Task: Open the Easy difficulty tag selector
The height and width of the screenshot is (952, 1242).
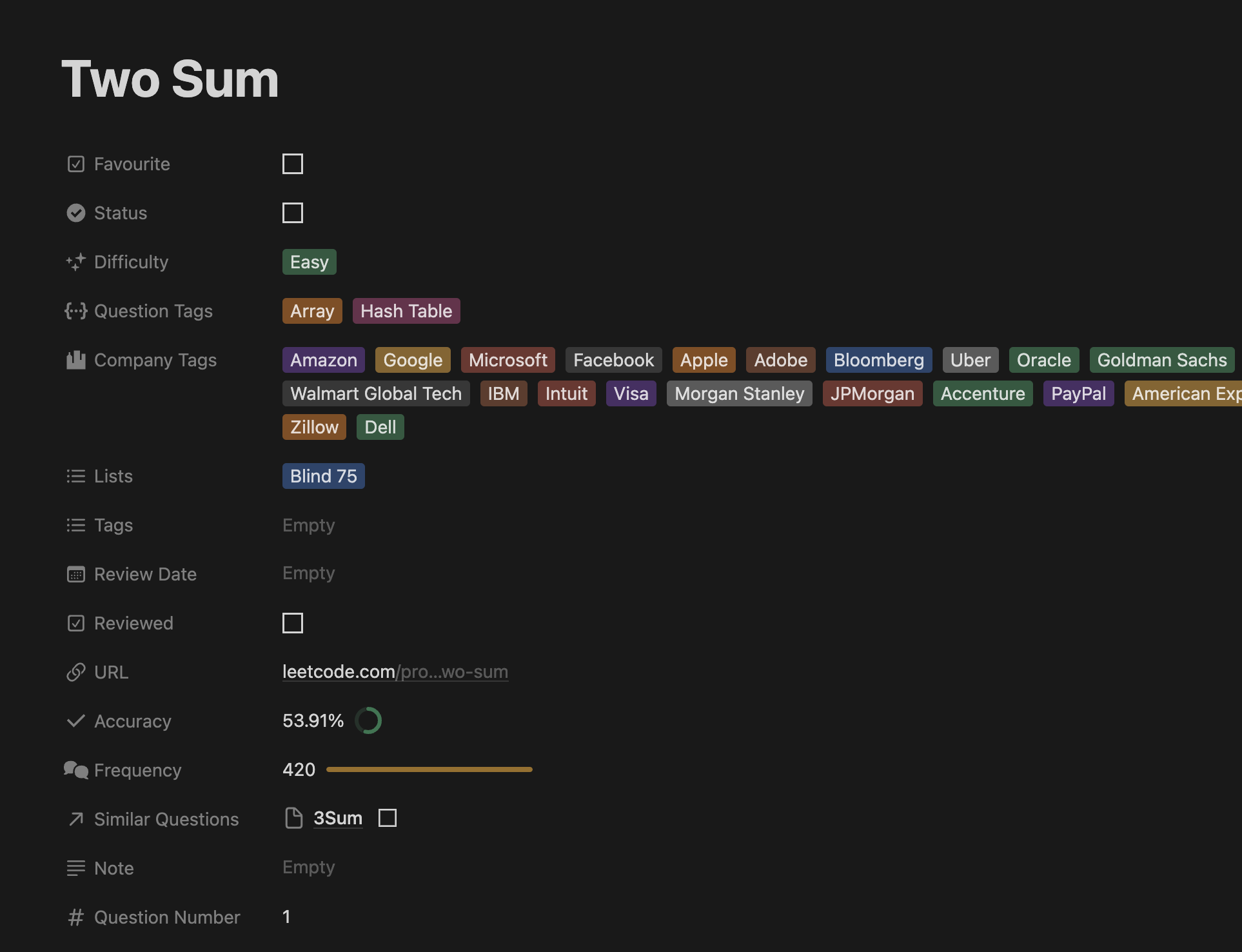Action: (x=310, y=262)
